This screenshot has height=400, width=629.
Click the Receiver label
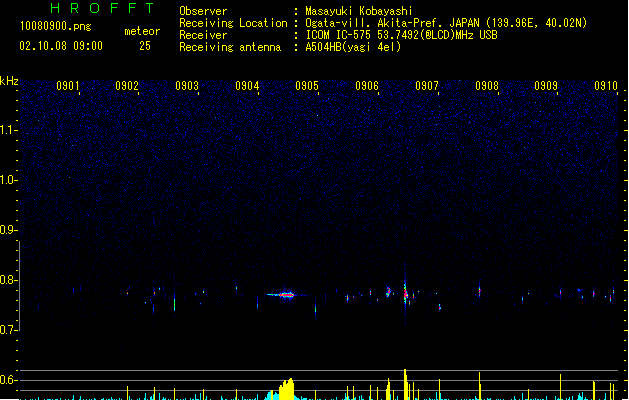[x=203, y=35]
